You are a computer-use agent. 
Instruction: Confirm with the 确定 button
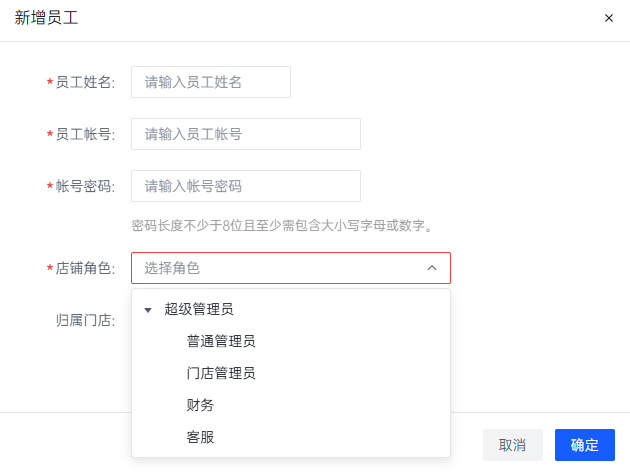(584, 445)
